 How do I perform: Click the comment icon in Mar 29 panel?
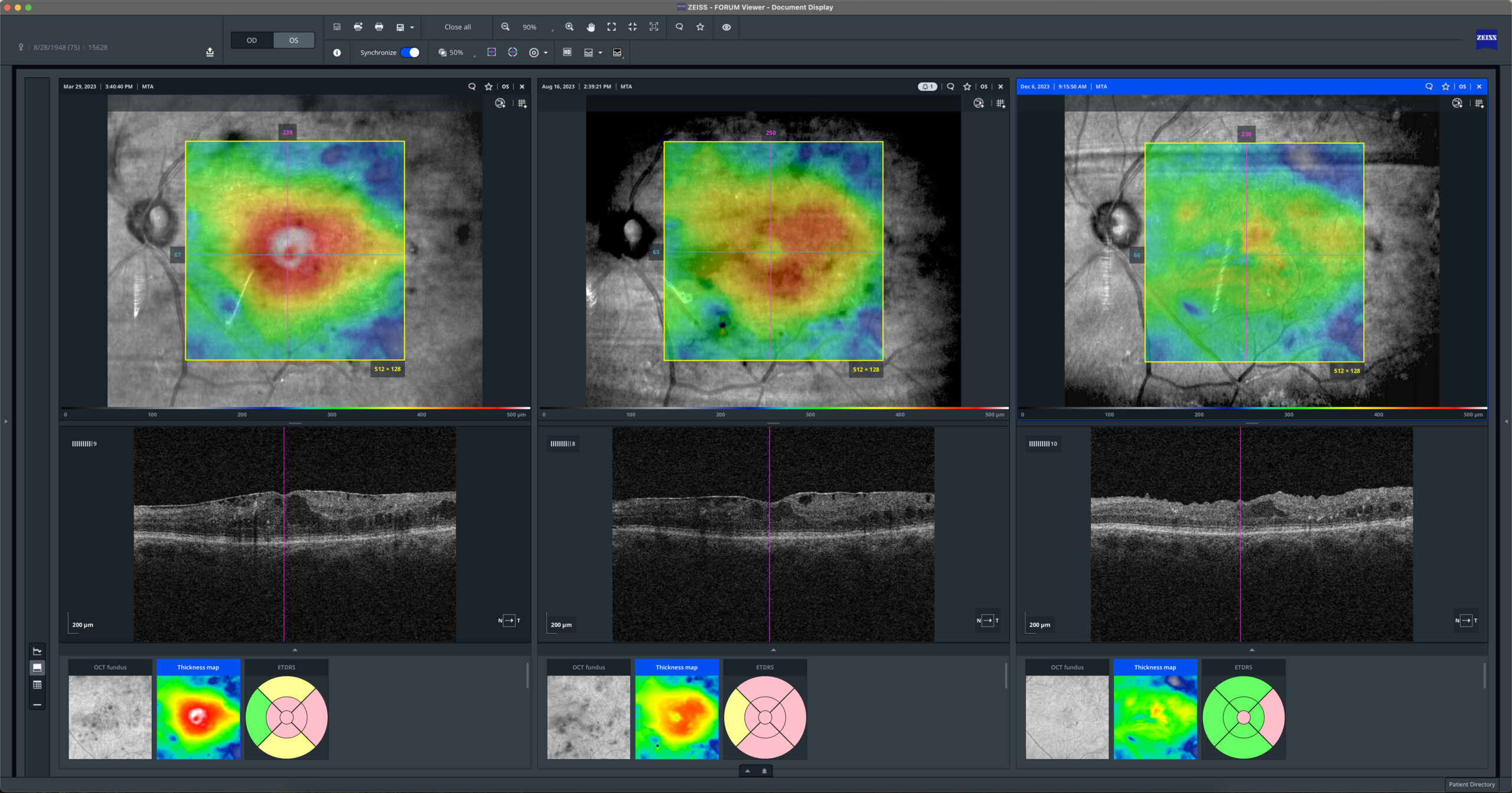(472, 86)
